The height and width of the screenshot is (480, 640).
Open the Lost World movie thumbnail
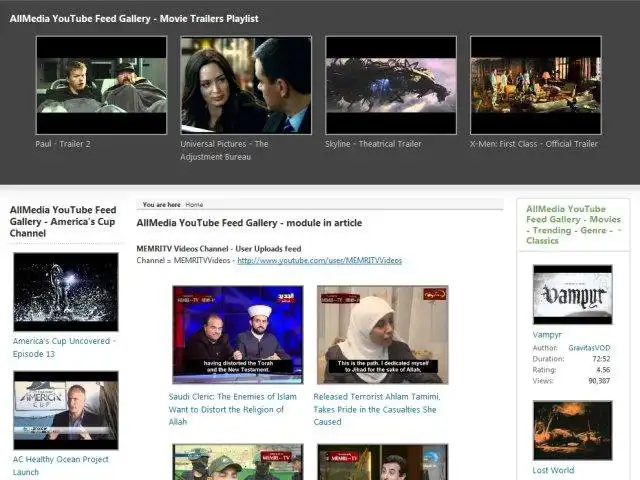[x=573, y=430]
